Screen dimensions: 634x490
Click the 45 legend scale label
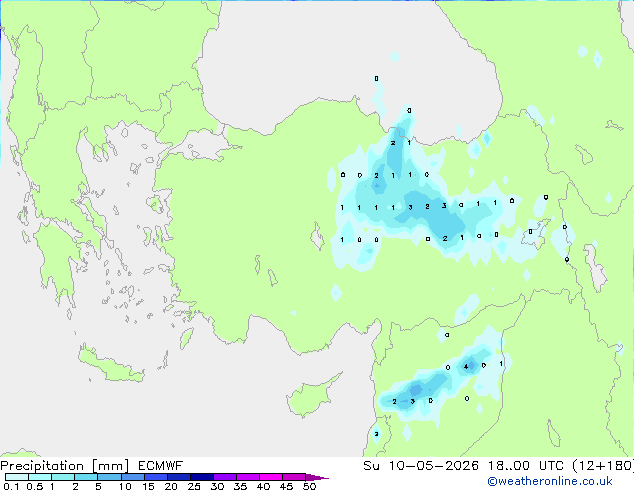pos(286,486)
